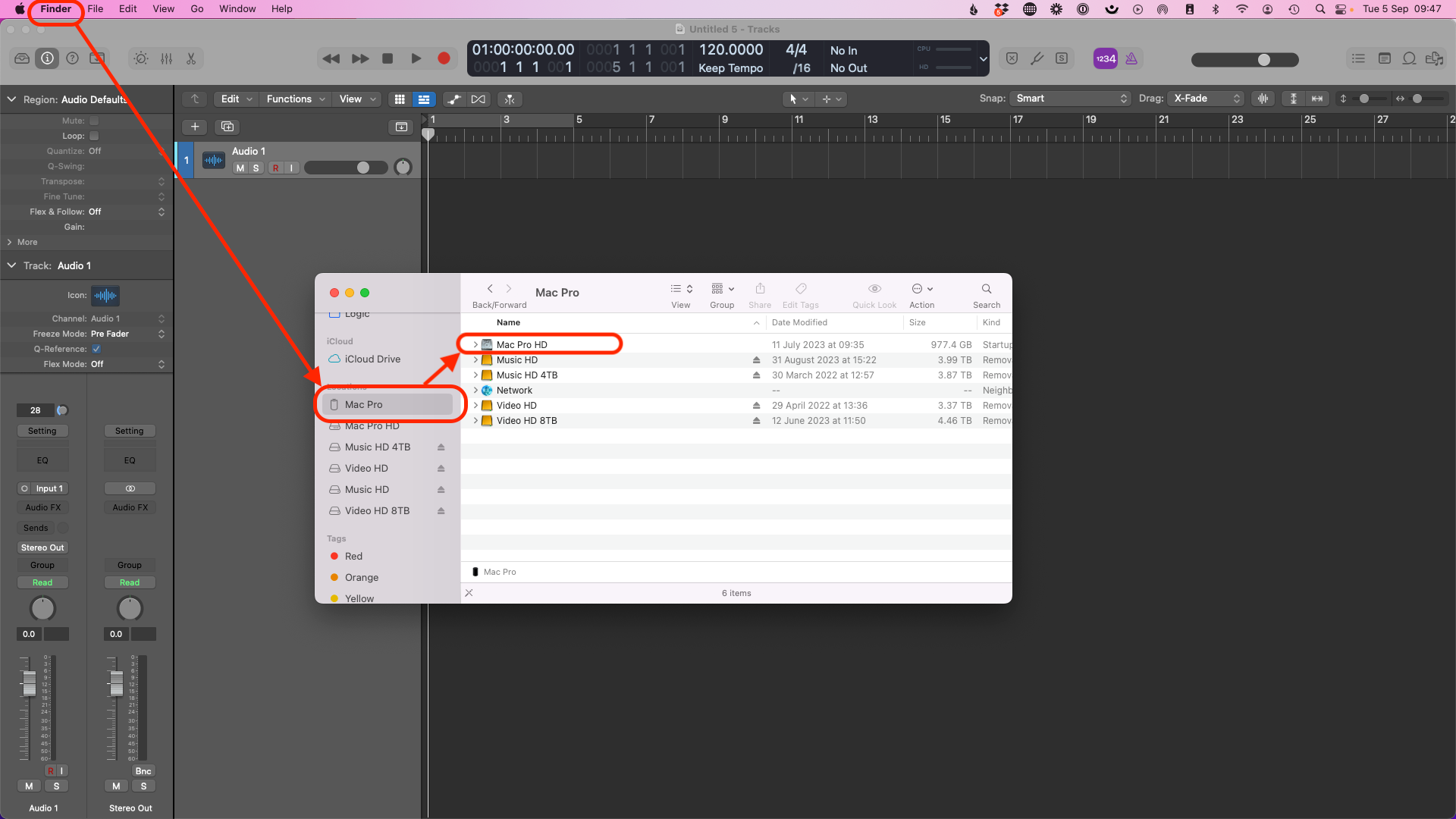Toggle the Inspector panel
The height and width of the screenshot is (819, 1456).
pyautogui.click(x=46, y=58)
